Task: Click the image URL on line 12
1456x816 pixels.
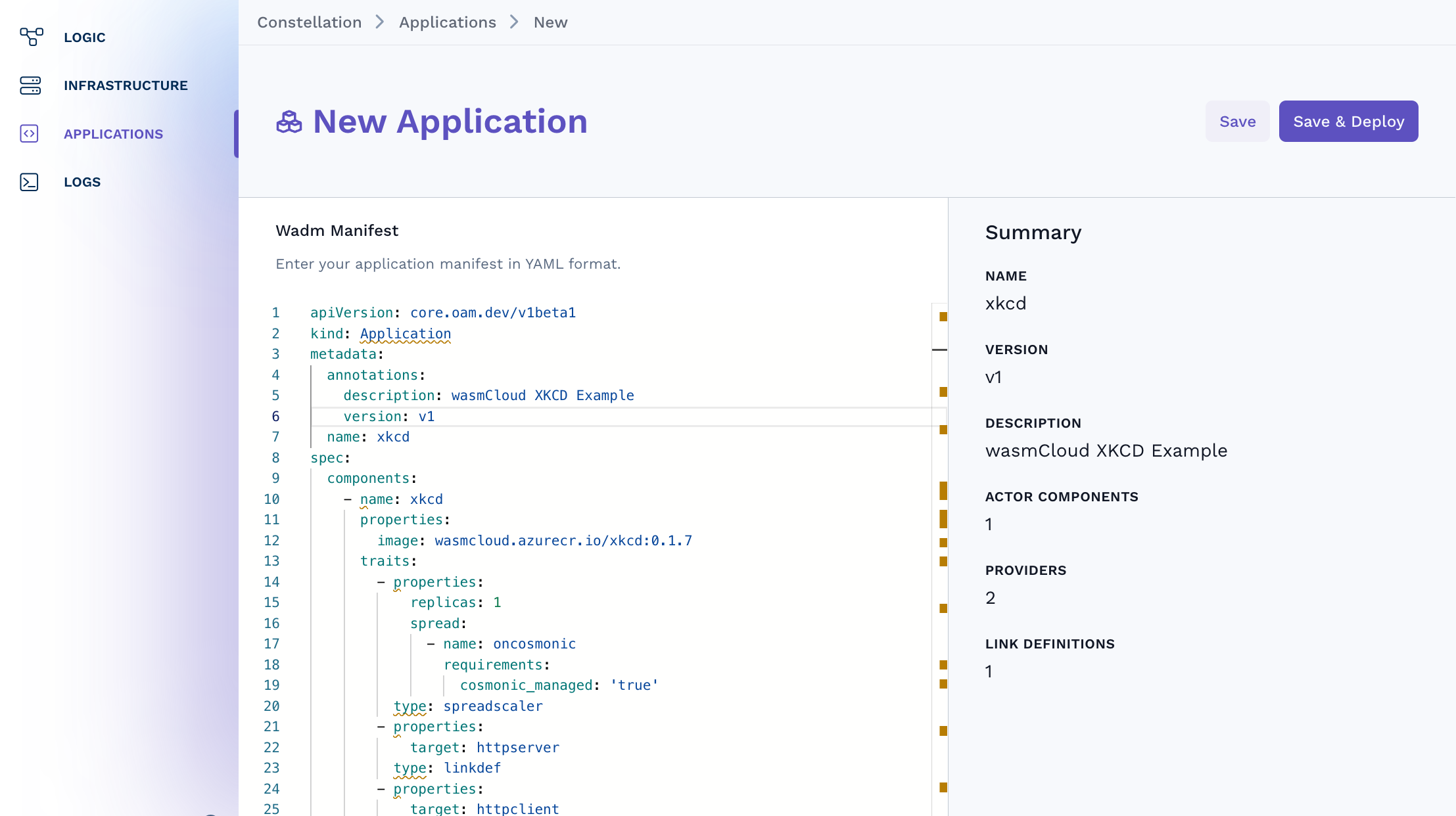Action: [x=563, y=541]
